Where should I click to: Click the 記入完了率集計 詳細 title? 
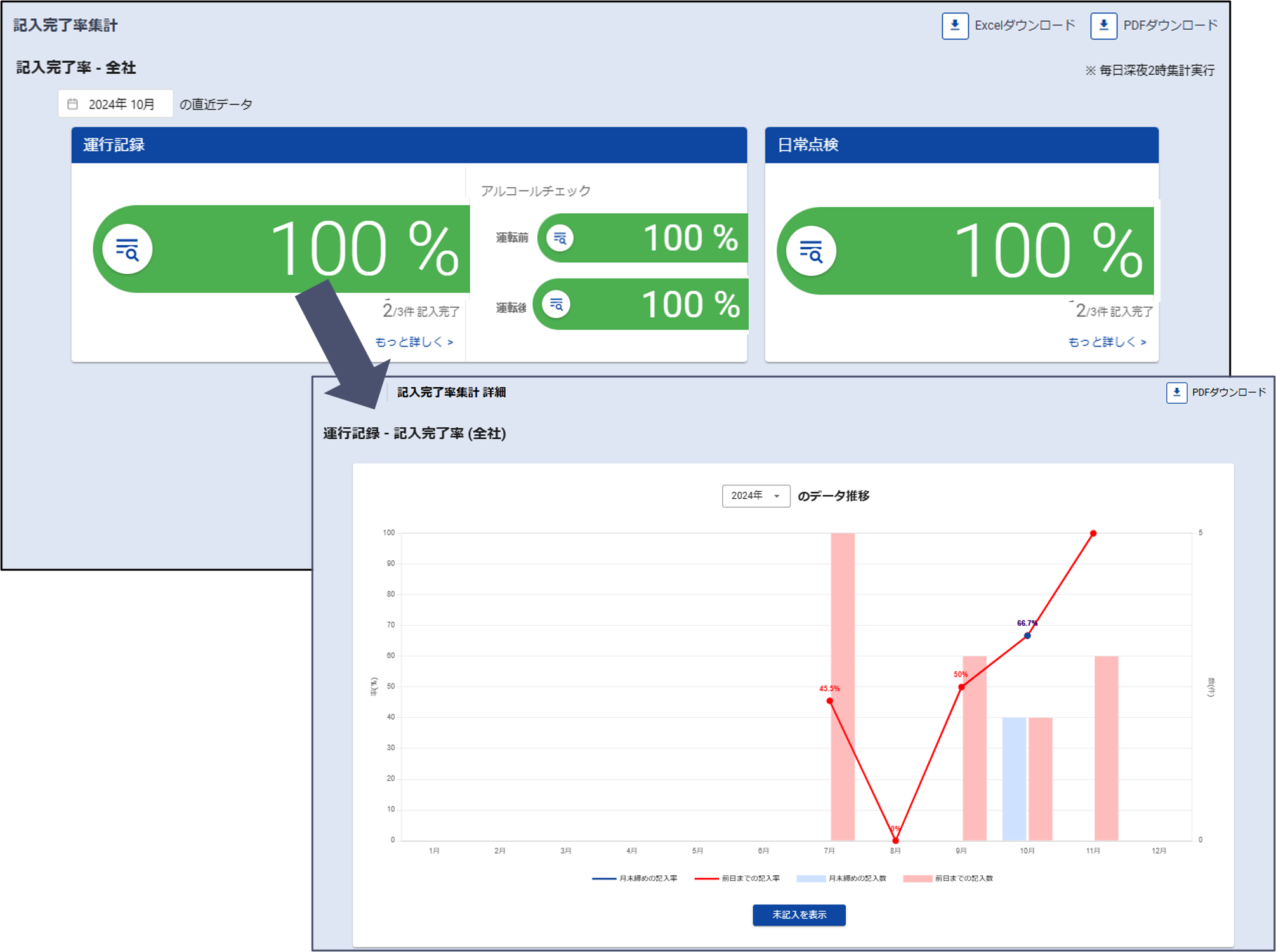[451, 392]
